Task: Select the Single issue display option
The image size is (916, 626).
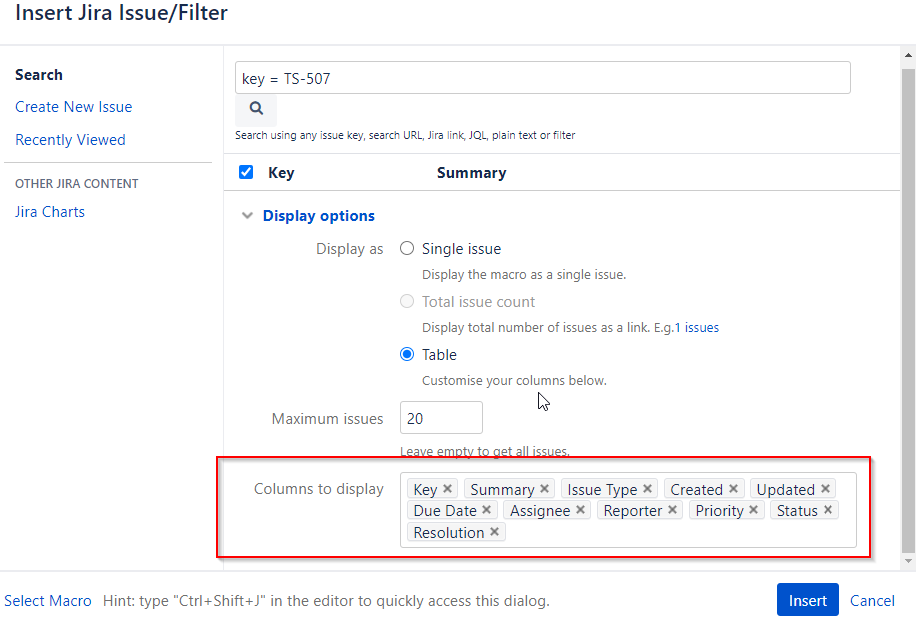Action: pyautogui.click(x=407, y=248)
